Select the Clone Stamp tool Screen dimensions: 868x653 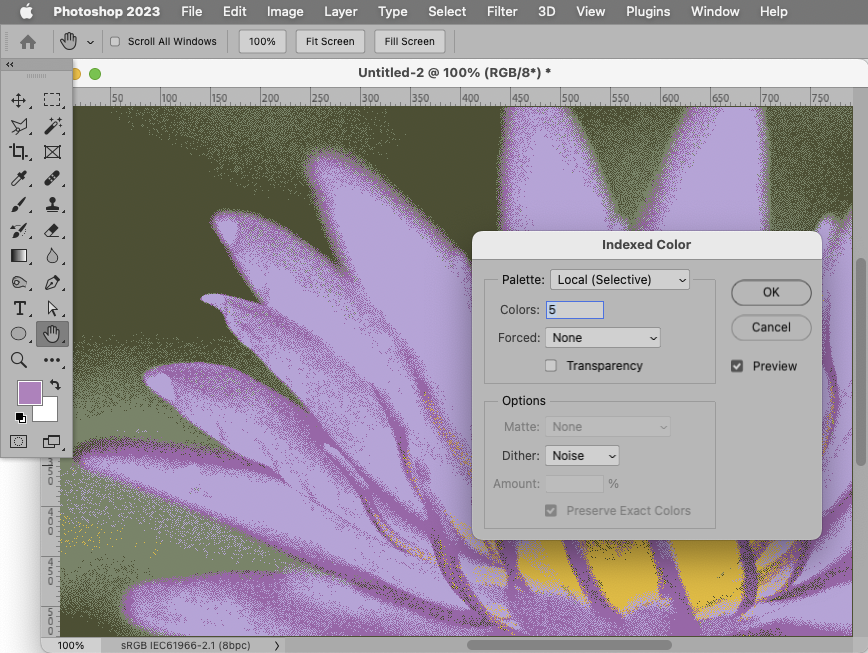(x=52, y=204)
